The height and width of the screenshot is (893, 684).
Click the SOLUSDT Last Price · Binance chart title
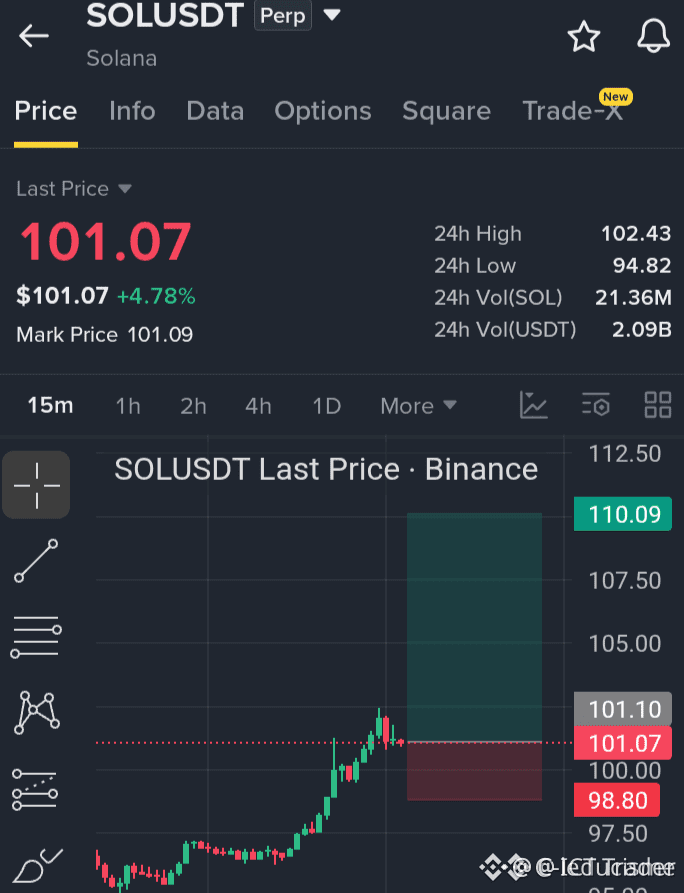tap(326, 470)
